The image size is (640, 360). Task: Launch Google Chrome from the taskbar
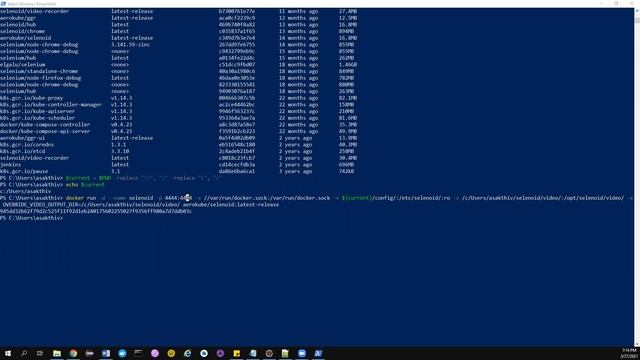pyautogui.click(x=73, y=353)
